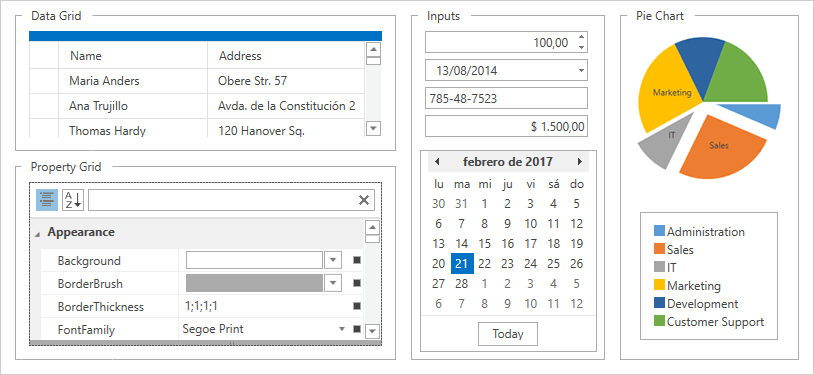Click the Sales pie slice

click(x=722, y=146)
